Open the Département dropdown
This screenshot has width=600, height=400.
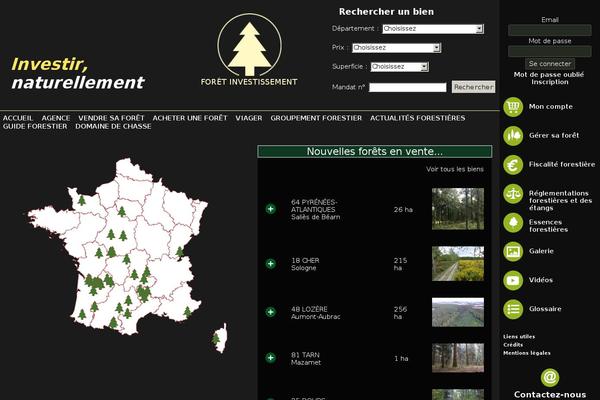433,29
